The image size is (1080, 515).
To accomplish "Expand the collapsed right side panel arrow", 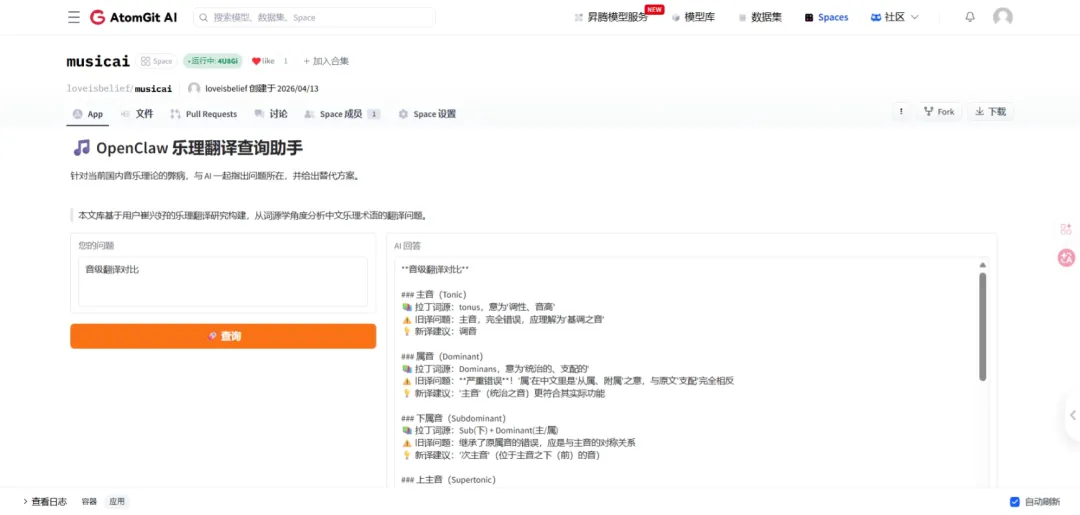I will point(1072,415).
